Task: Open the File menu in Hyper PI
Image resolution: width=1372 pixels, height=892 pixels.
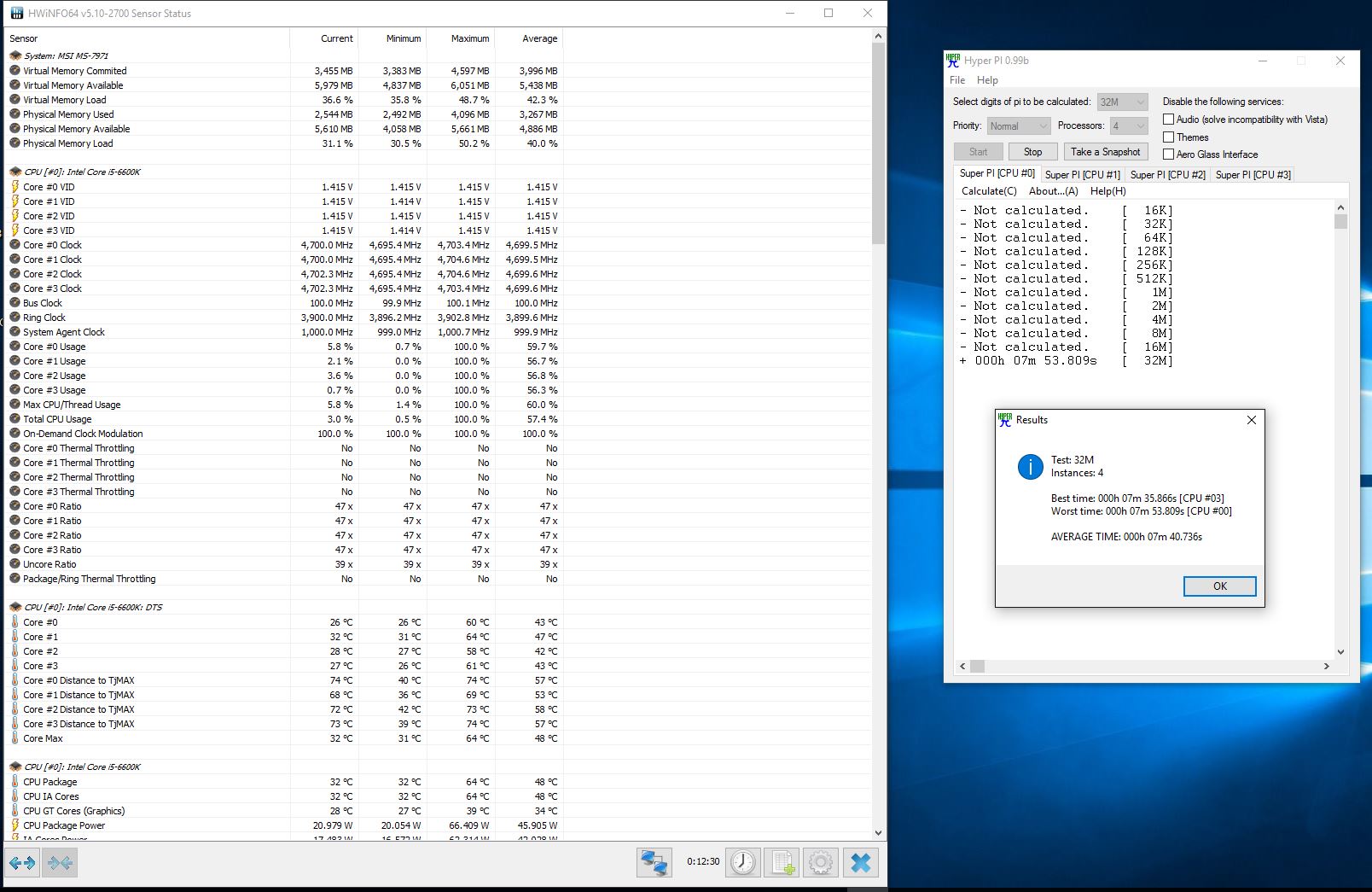Action: pyautogui.click(x=957, y=80)
